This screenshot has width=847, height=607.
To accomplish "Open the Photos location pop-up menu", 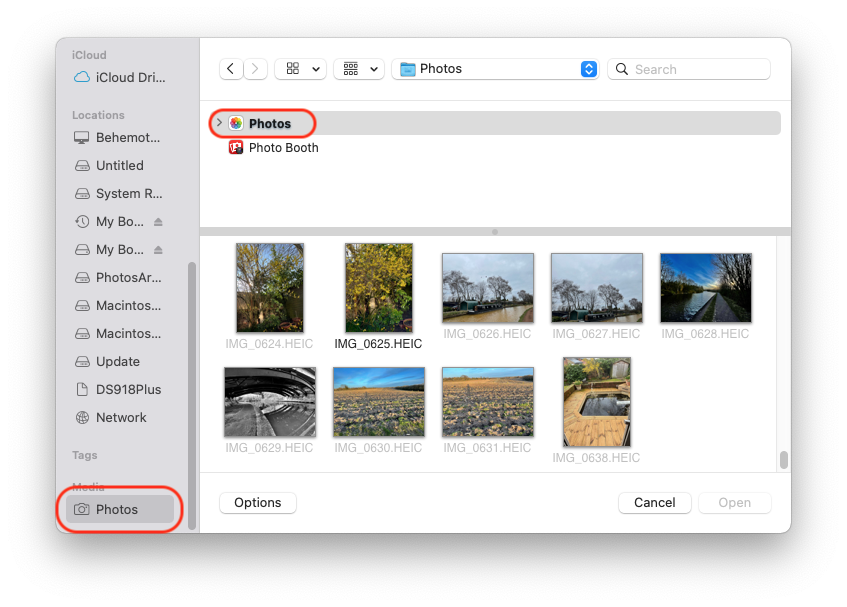I will [x=495, y=69].
